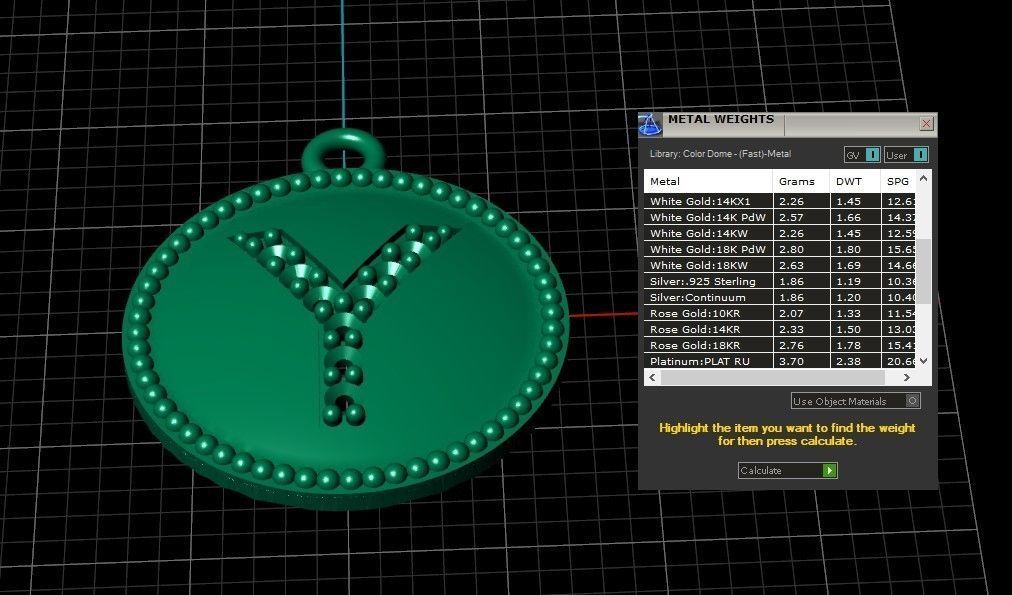1012x595 pixels.
Task: Click the horizontal scroll left arrow
Action: tap(652, 378)
